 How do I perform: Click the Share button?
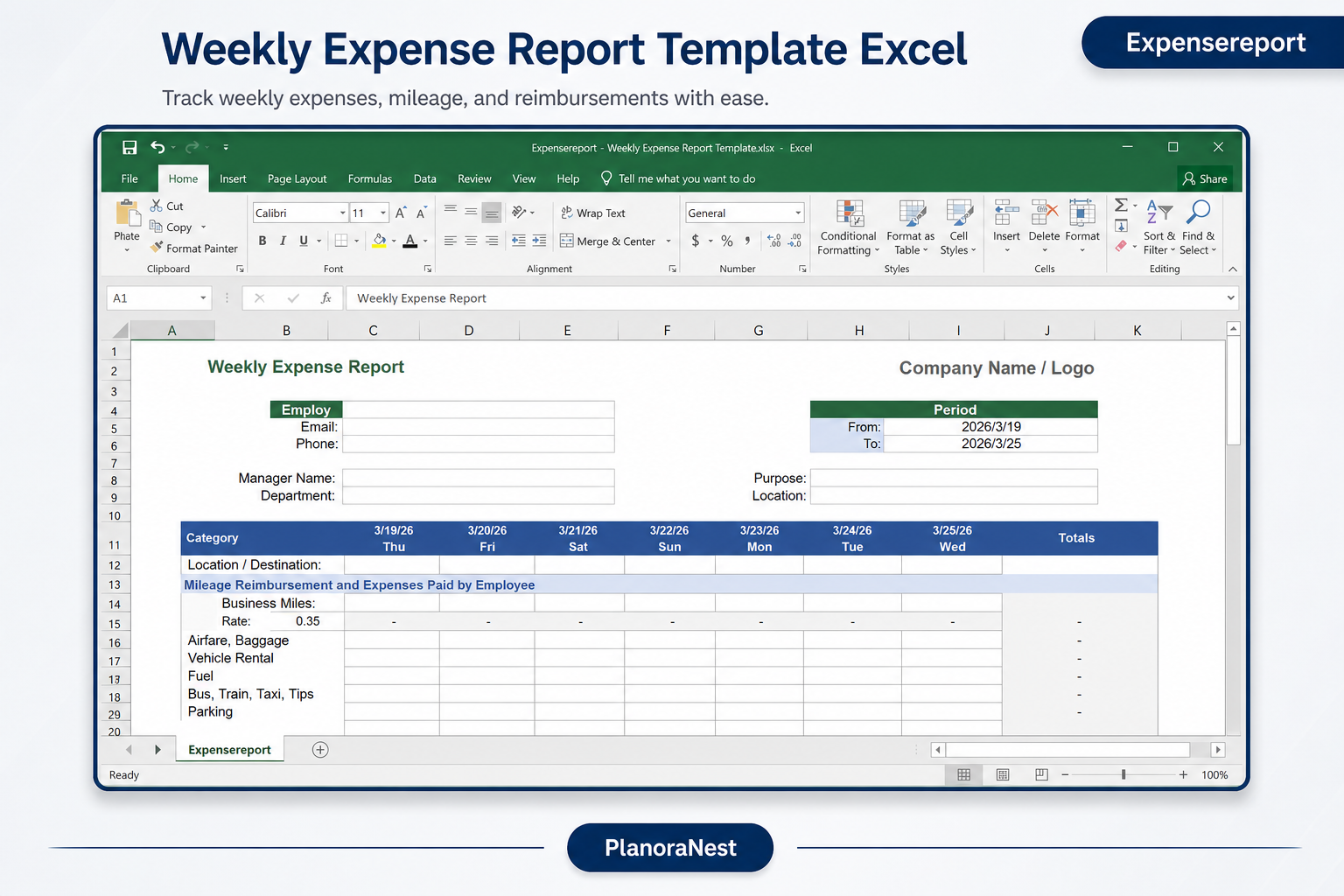pyautogui.click(x=1205, y=178)
